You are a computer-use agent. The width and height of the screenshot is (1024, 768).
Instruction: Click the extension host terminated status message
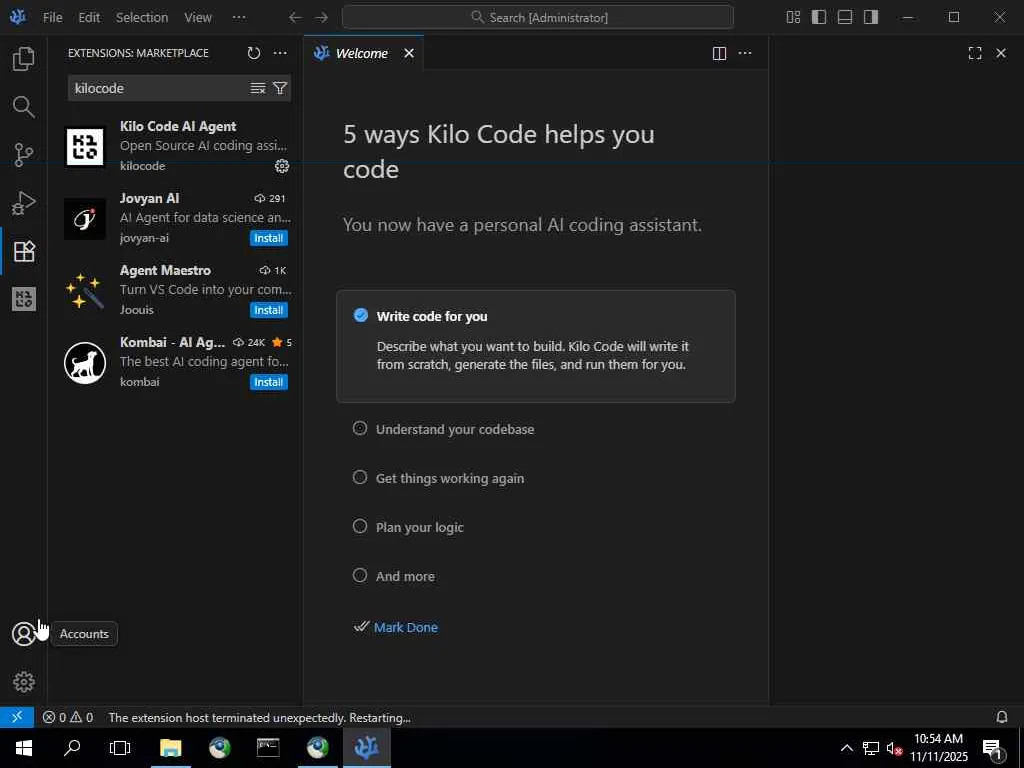click(259, 718)
